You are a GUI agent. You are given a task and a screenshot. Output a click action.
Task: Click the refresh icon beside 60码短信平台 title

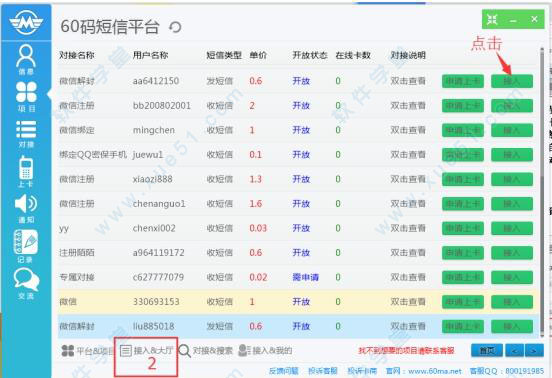(x=175, y=27)
